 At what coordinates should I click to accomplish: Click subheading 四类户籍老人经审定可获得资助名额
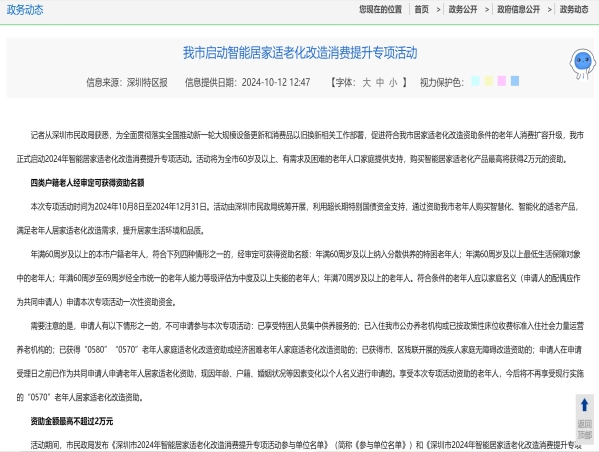87,183
